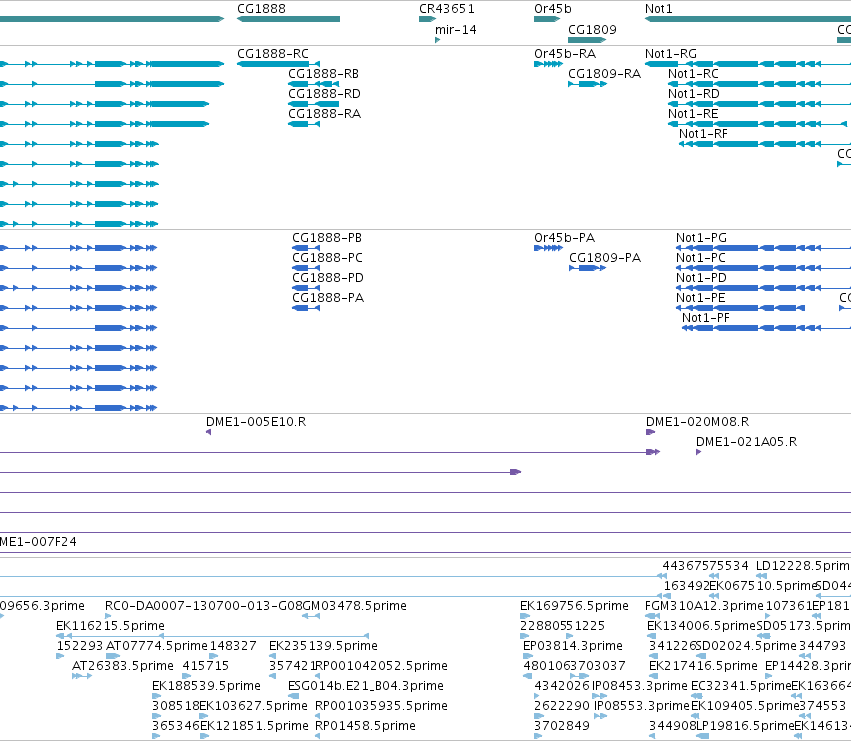851x741 pixels.
Task: Click EST IP08453.3prime
Action: click(x=639, y=686)
